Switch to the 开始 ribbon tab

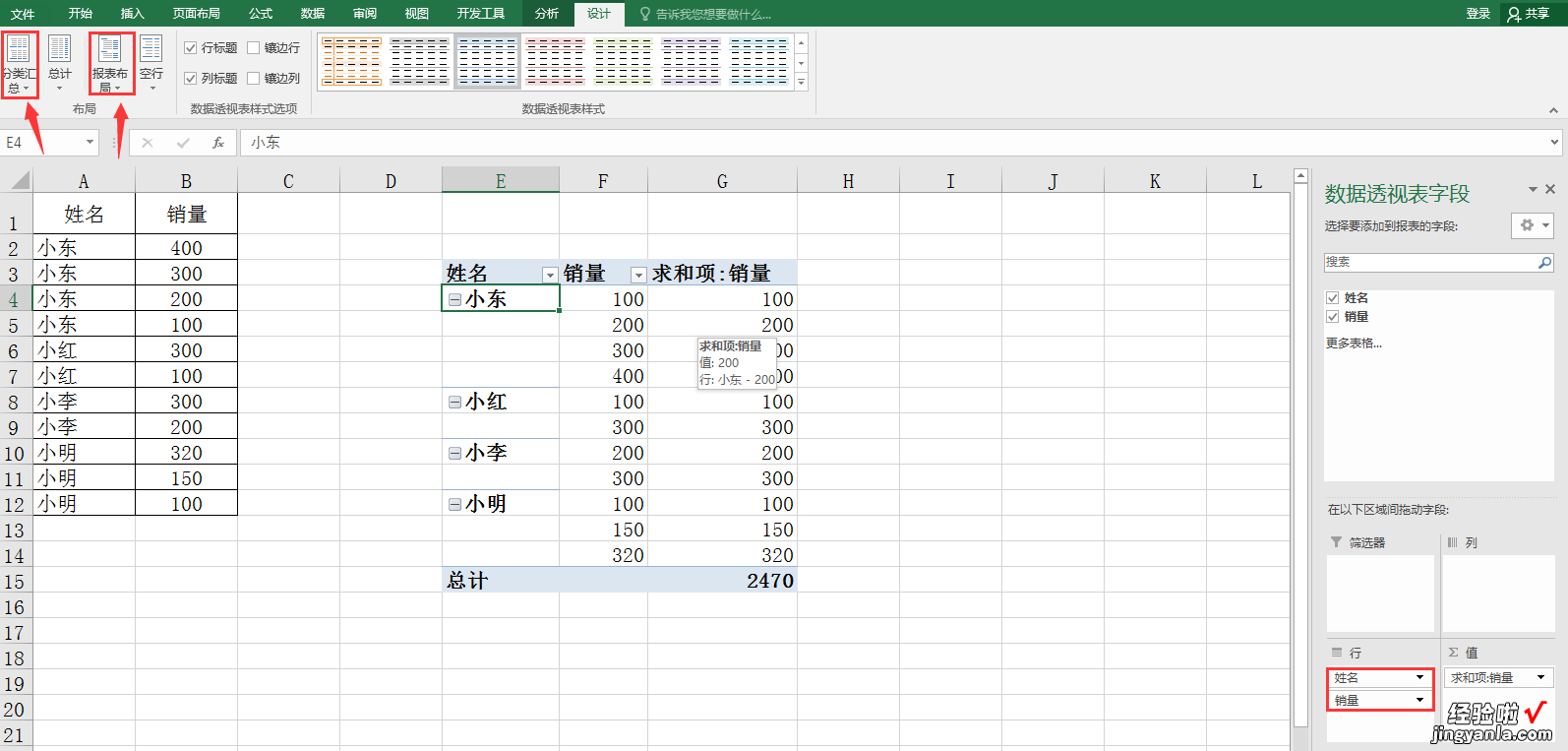[81, 14]
